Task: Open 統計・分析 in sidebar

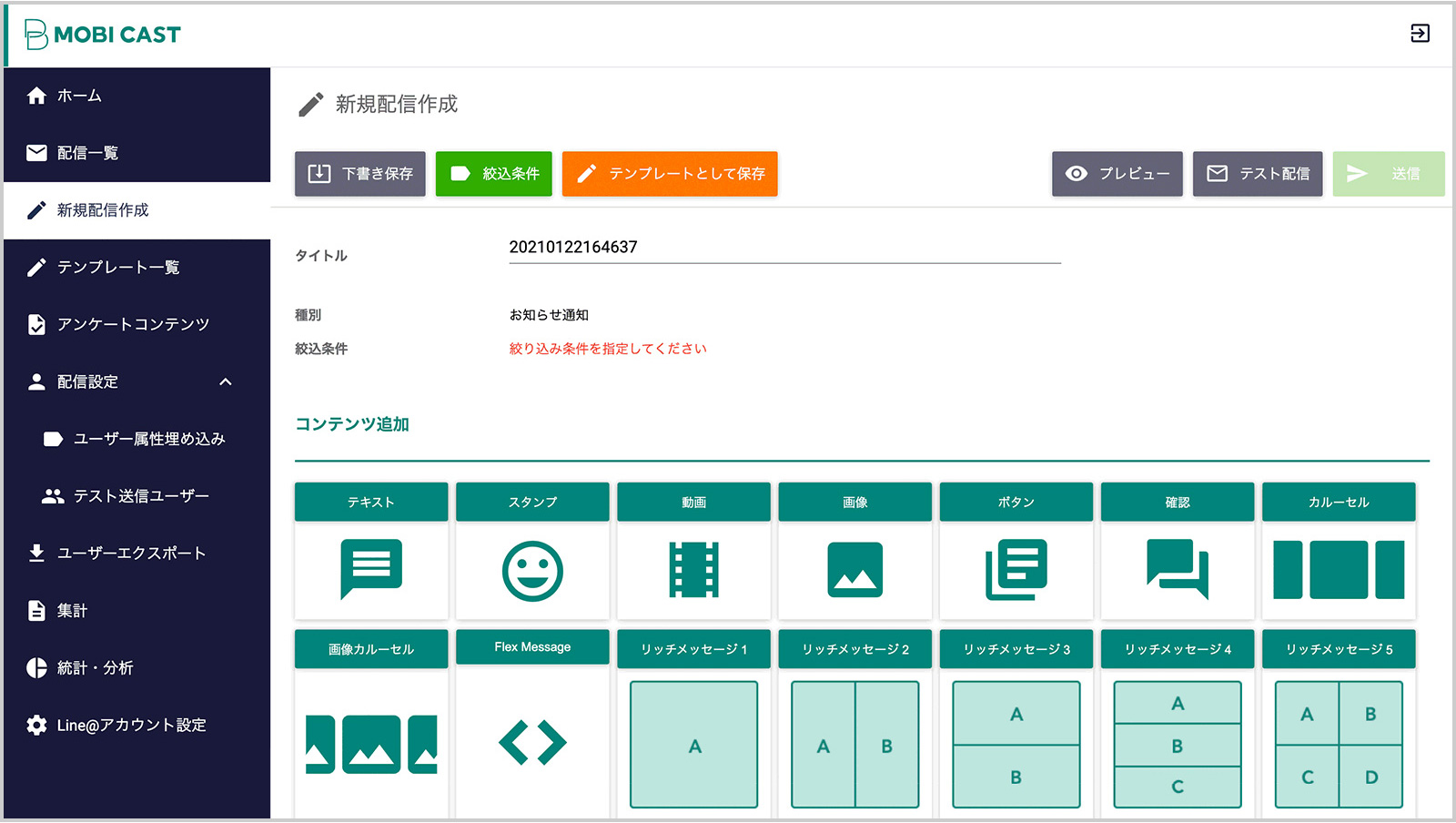Action: pyautogui.click(x=136, y=668)
